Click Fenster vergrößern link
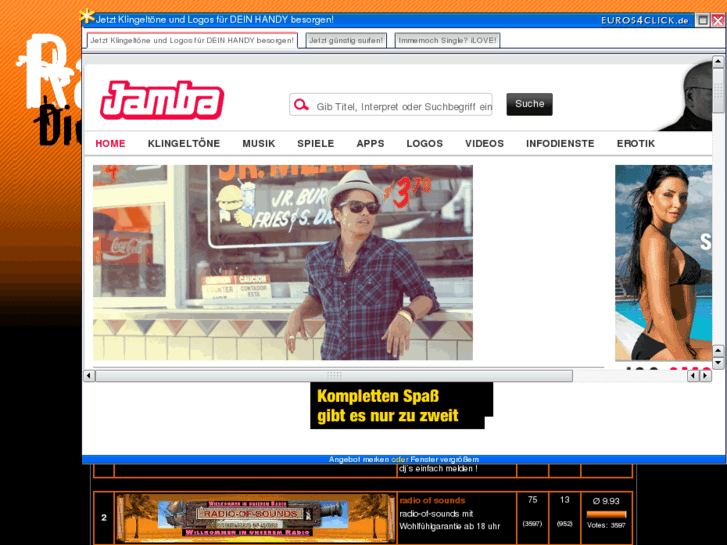 point(444,459)
